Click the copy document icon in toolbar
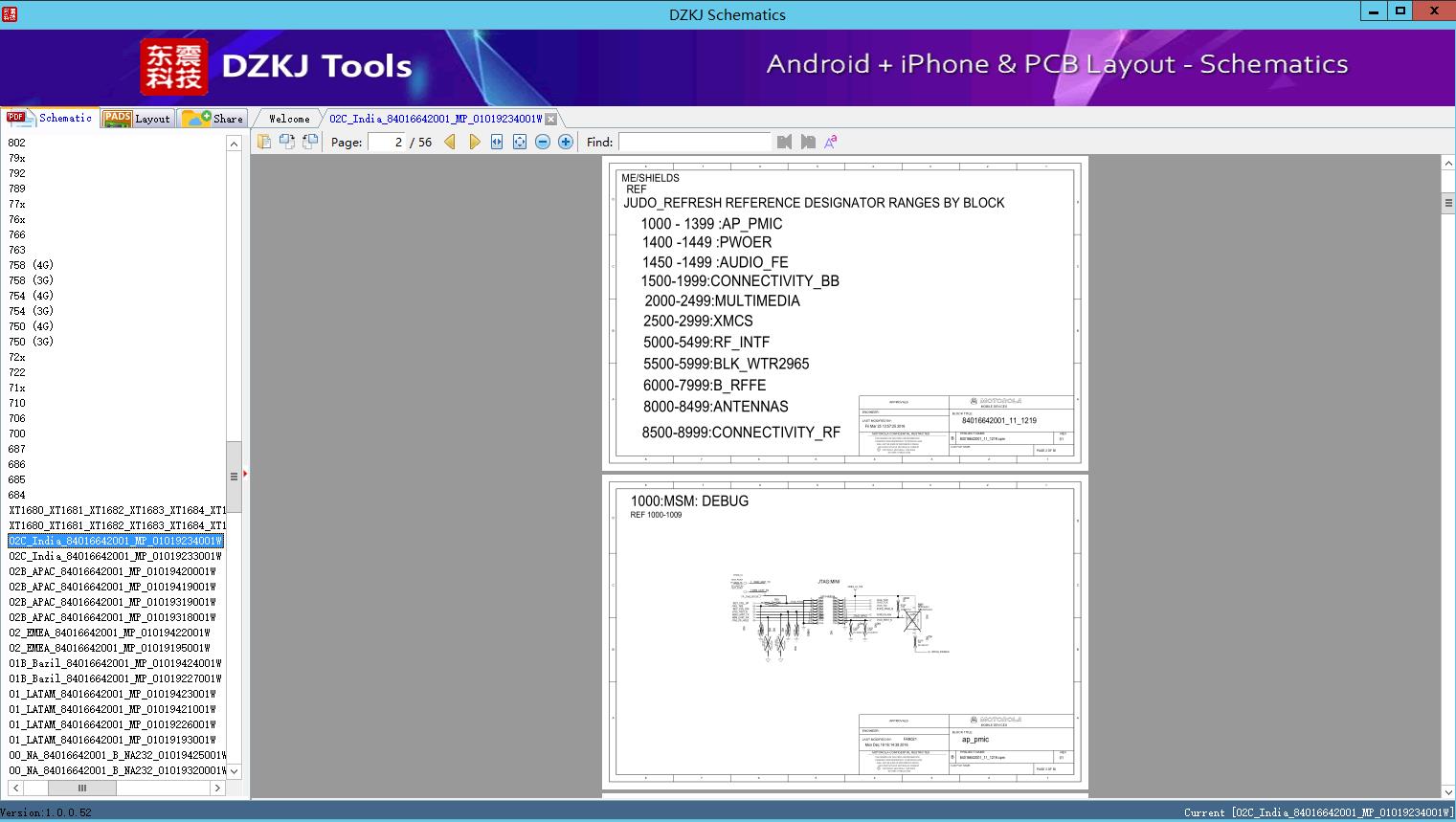 coord(264,142)
